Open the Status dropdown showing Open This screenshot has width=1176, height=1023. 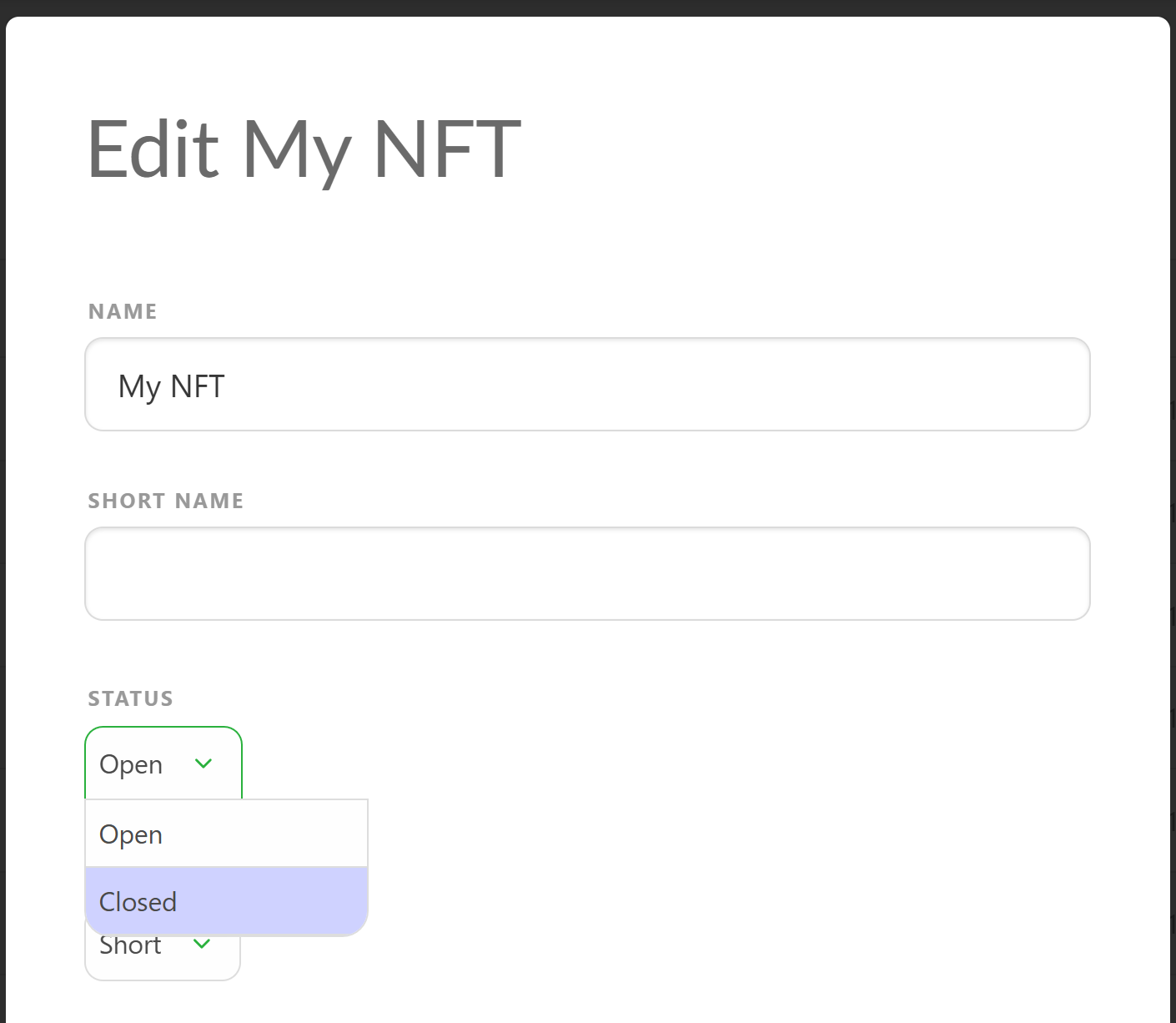(163, 763)
